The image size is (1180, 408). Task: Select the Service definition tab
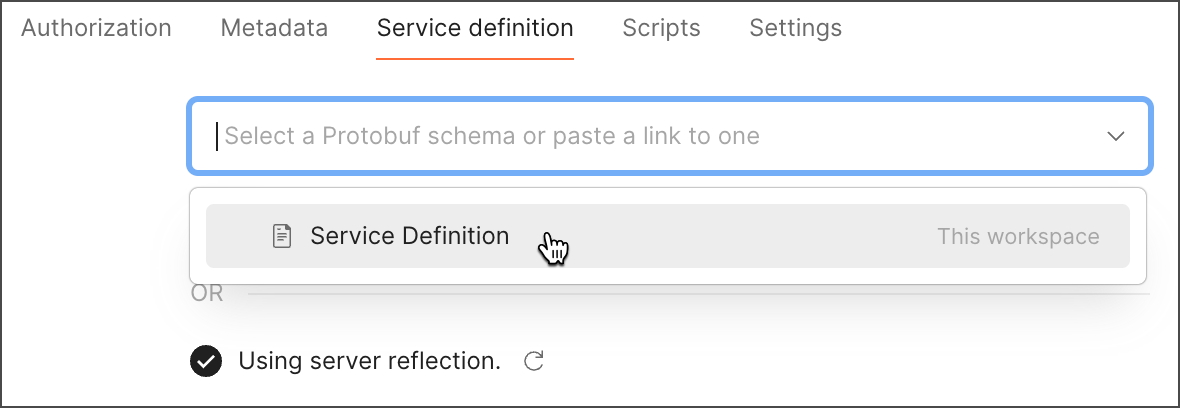click(475, 28)
